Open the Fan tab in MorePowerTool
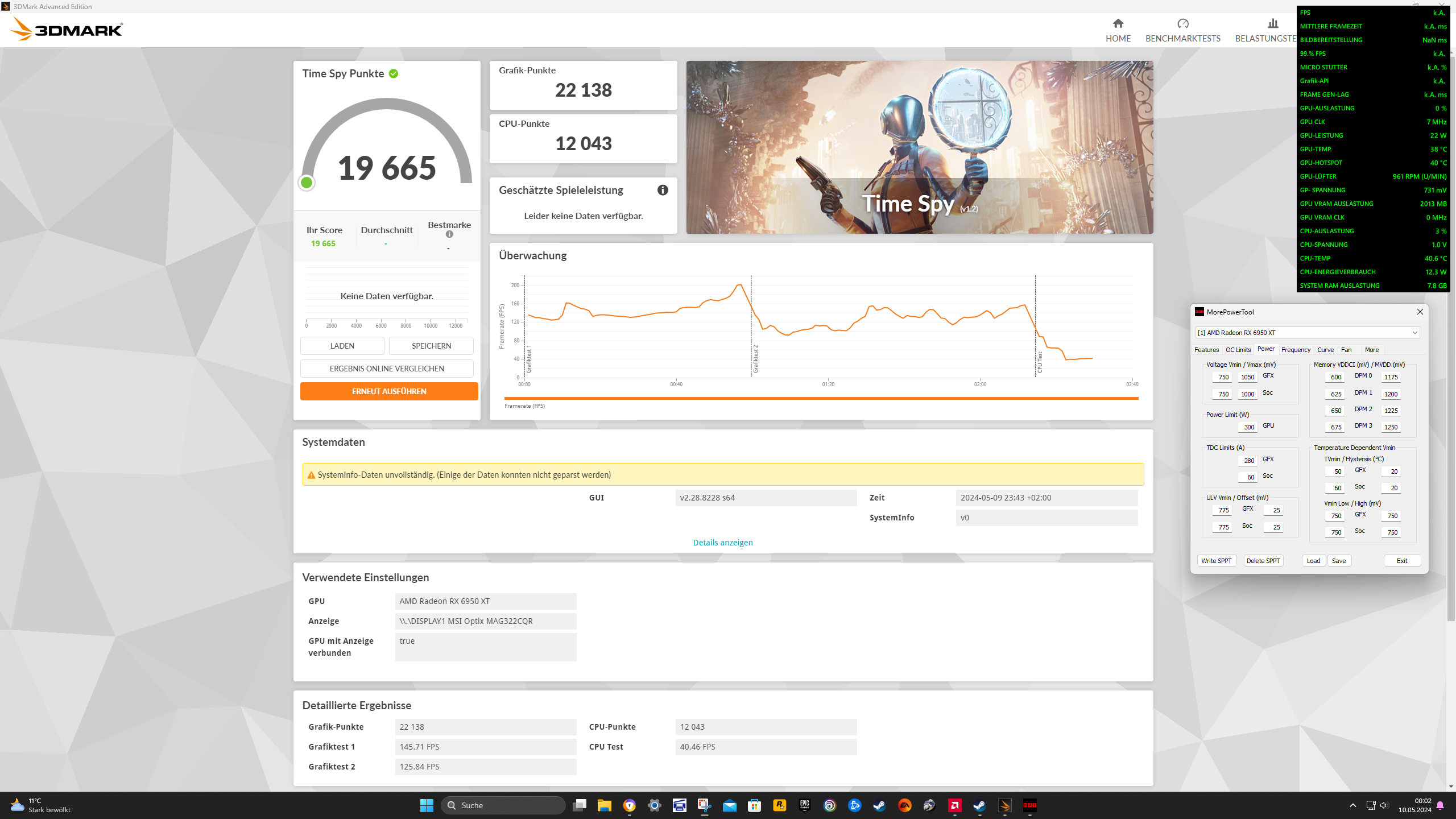This screenshot has width=1456, height=819. (1346, 350)
